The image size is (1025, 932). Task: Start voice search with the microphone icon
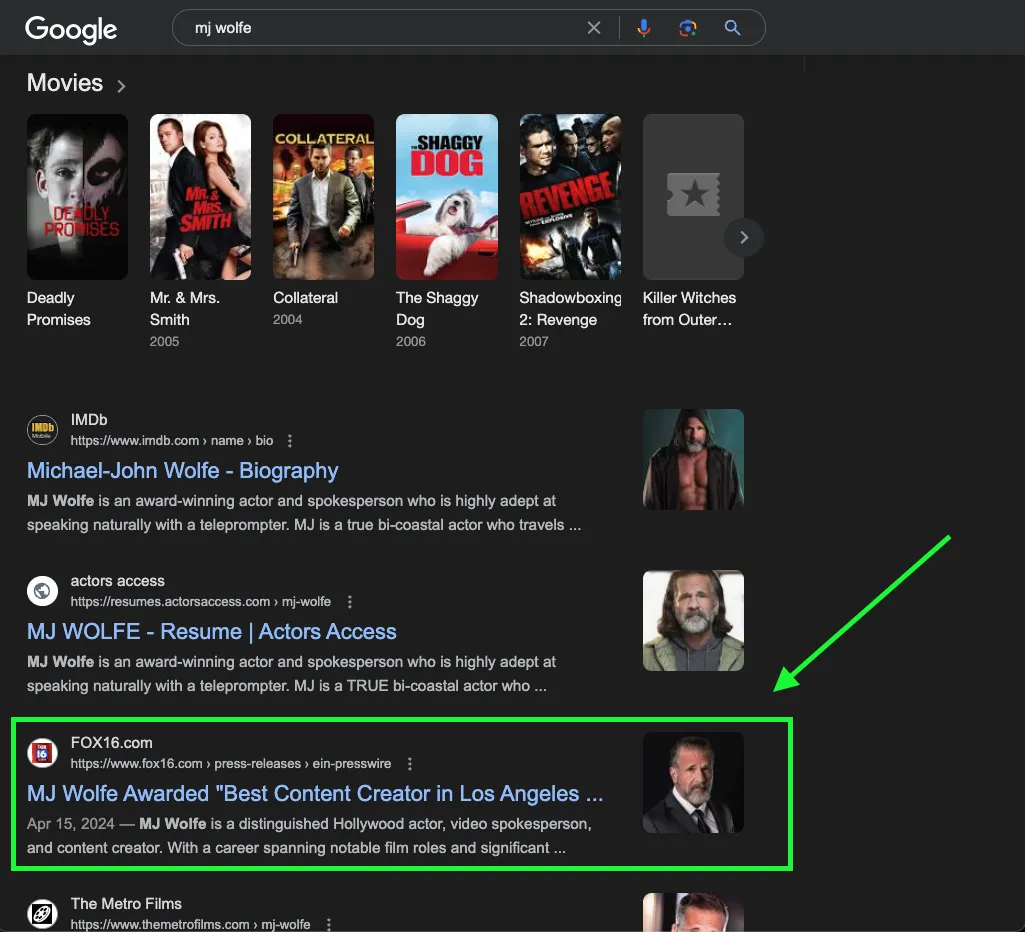click(644, 28)
